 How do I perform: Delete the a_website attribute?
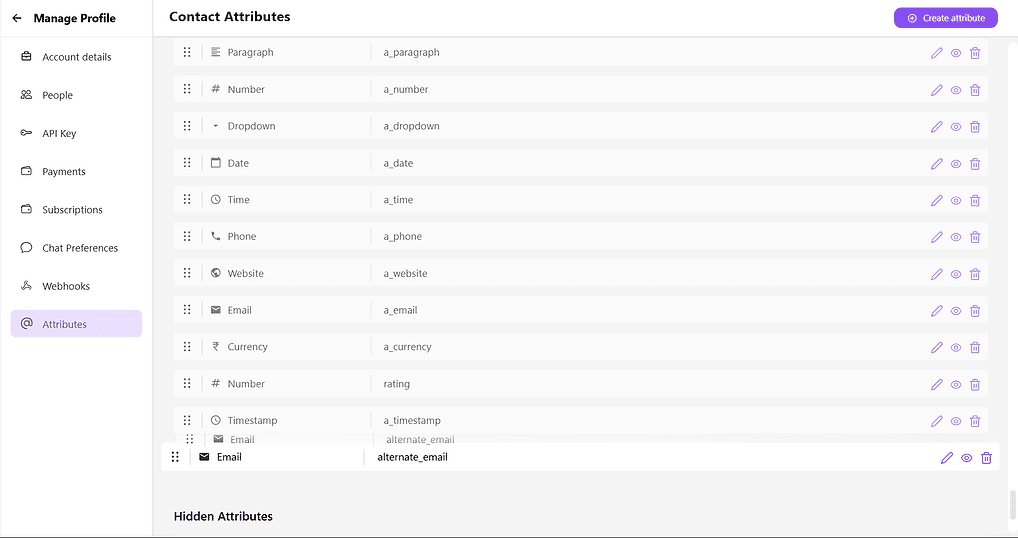click(x=975, y=275)
